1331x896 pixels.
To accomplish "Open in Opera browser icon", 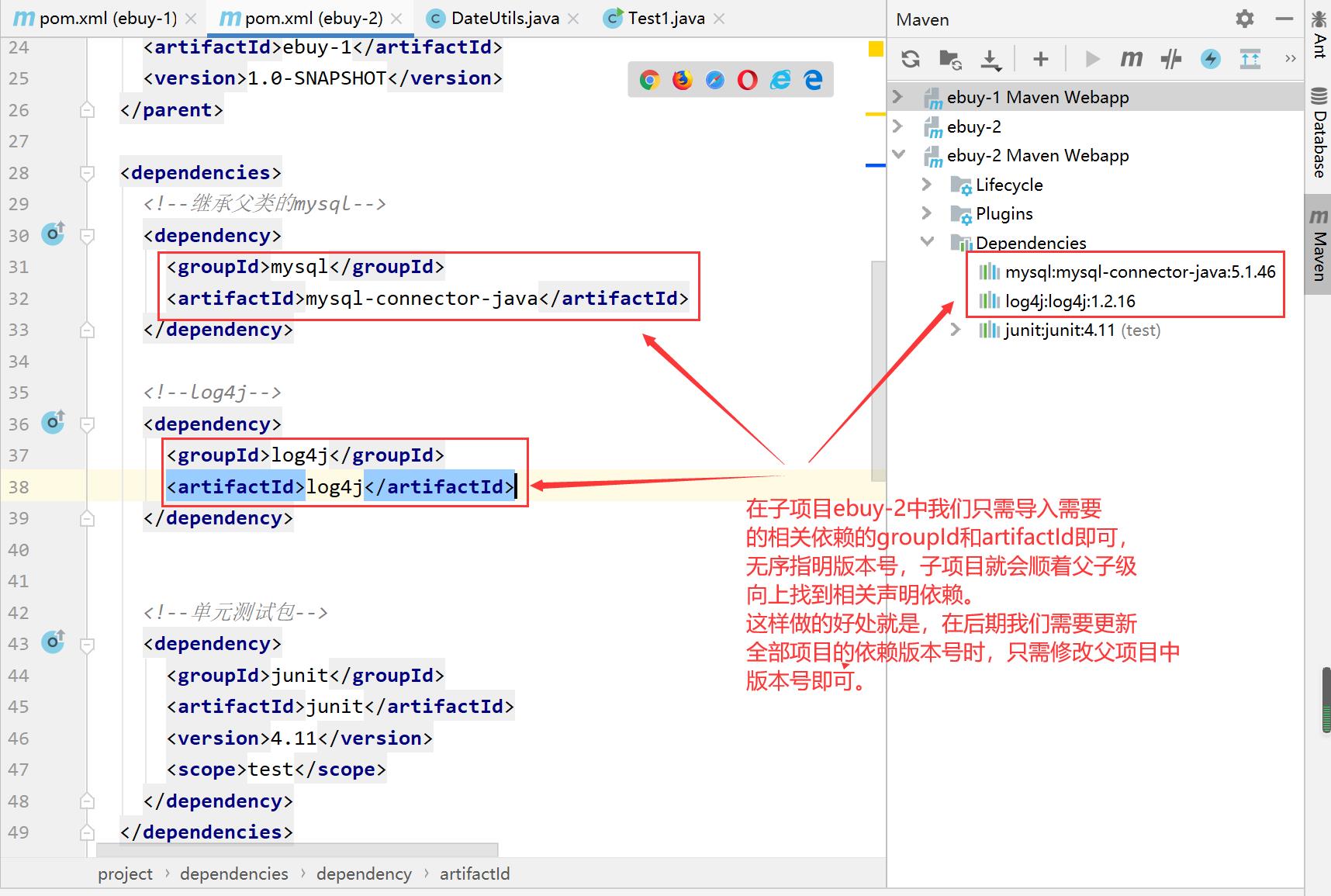I will click(748, 80).
